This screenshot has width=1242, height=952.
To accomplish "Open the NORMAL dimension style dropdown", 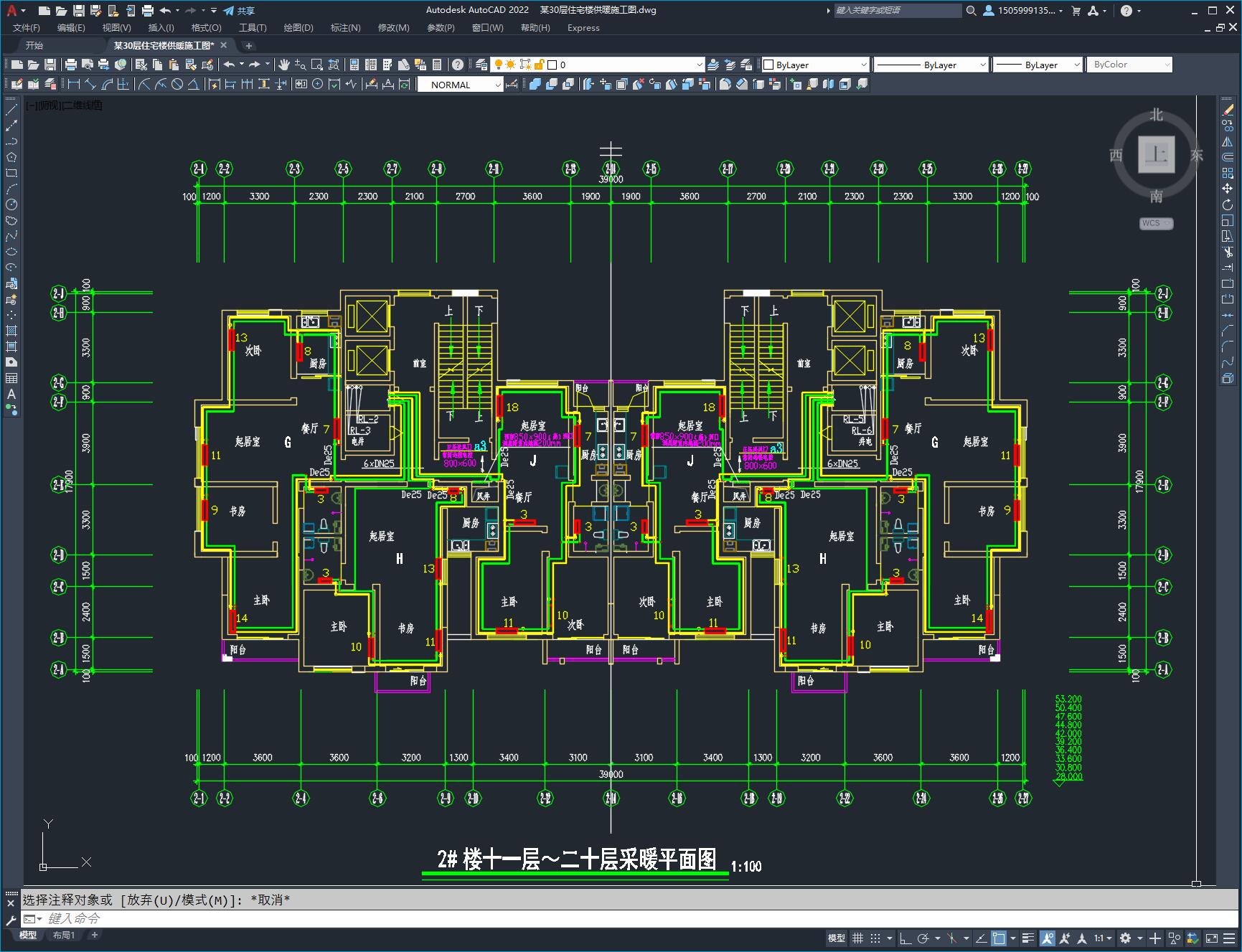I will pos(461,85).
